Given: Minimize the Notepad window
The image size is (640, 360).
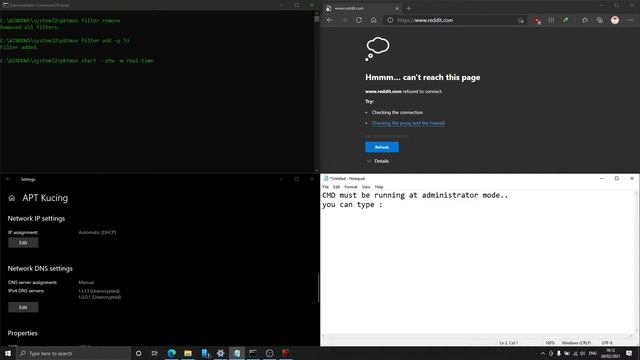Looking at the screenshot, I should click(602, 178).
